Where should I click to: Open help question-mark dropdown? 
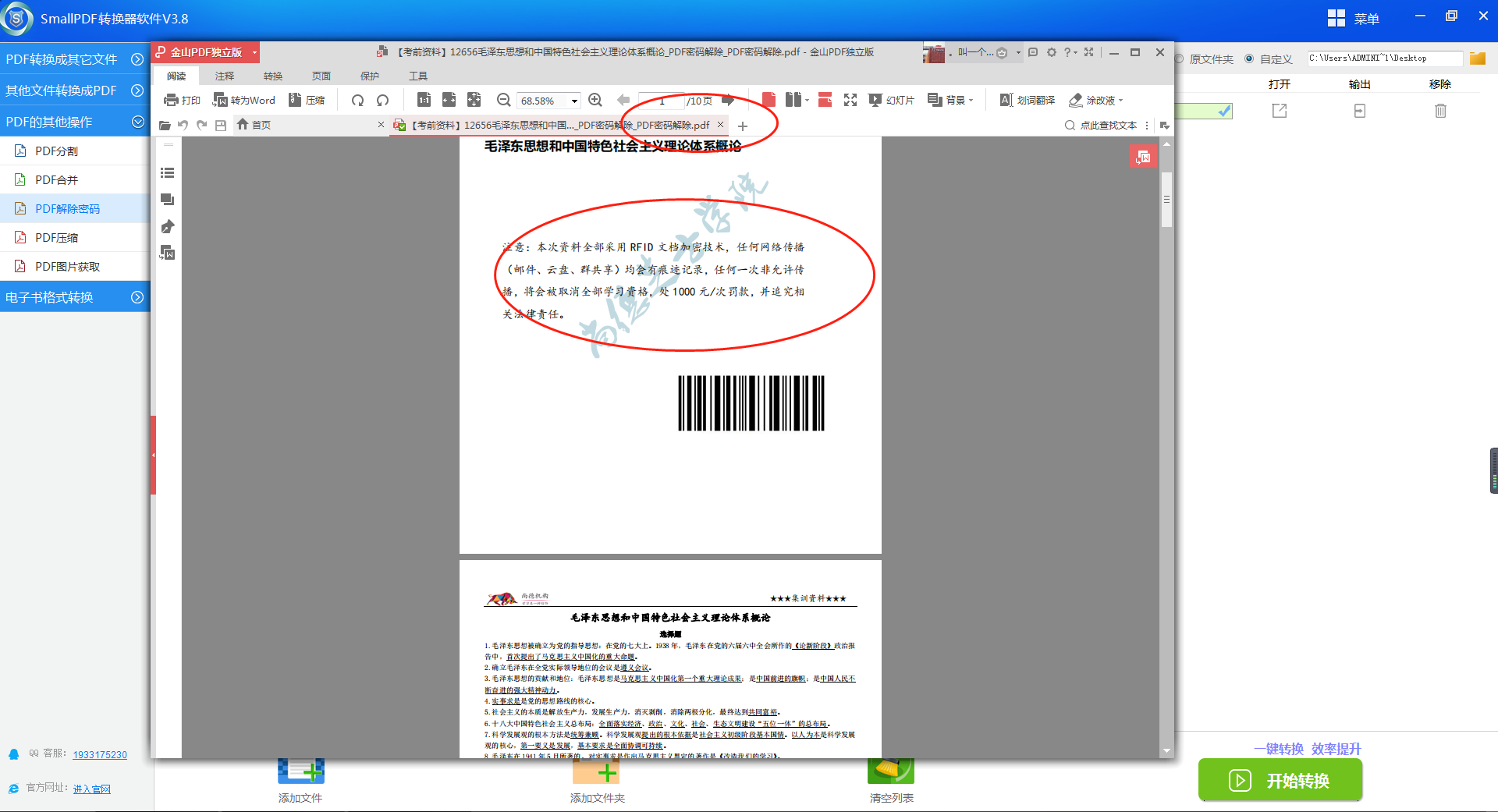coord(1070,52)
